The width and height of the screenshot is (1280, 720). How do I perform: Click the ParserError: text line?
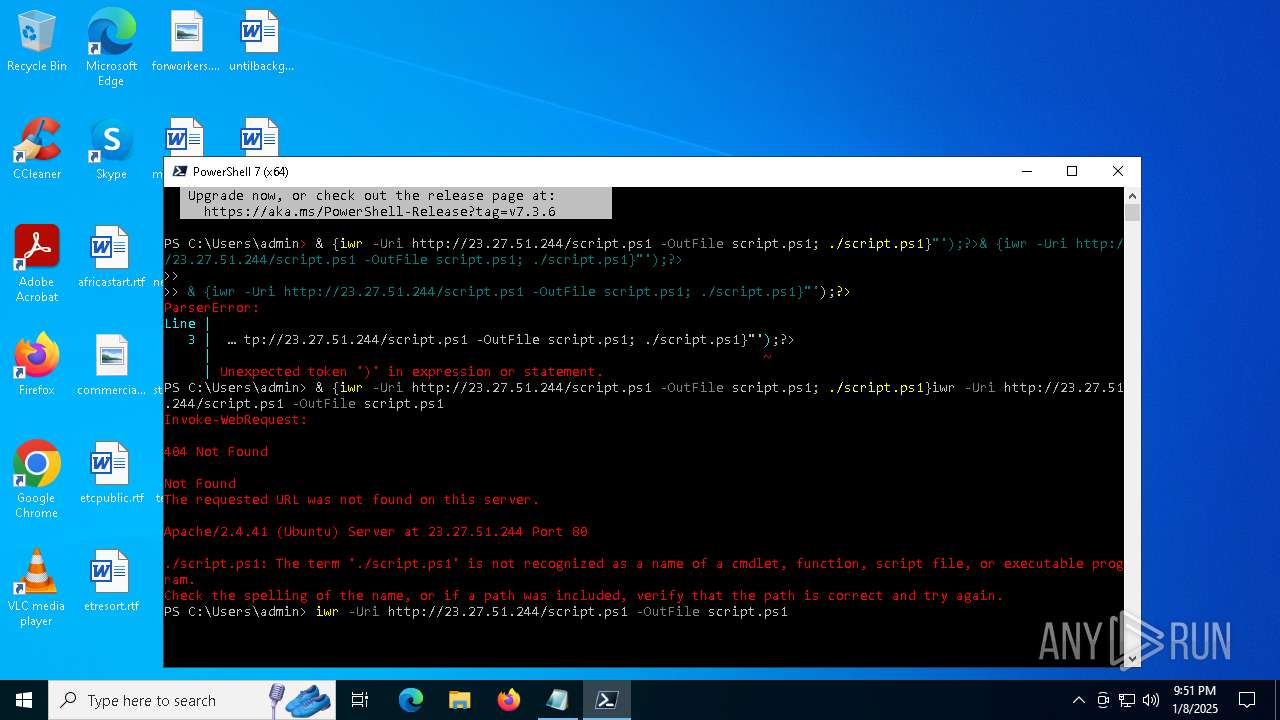pos(212,307)
